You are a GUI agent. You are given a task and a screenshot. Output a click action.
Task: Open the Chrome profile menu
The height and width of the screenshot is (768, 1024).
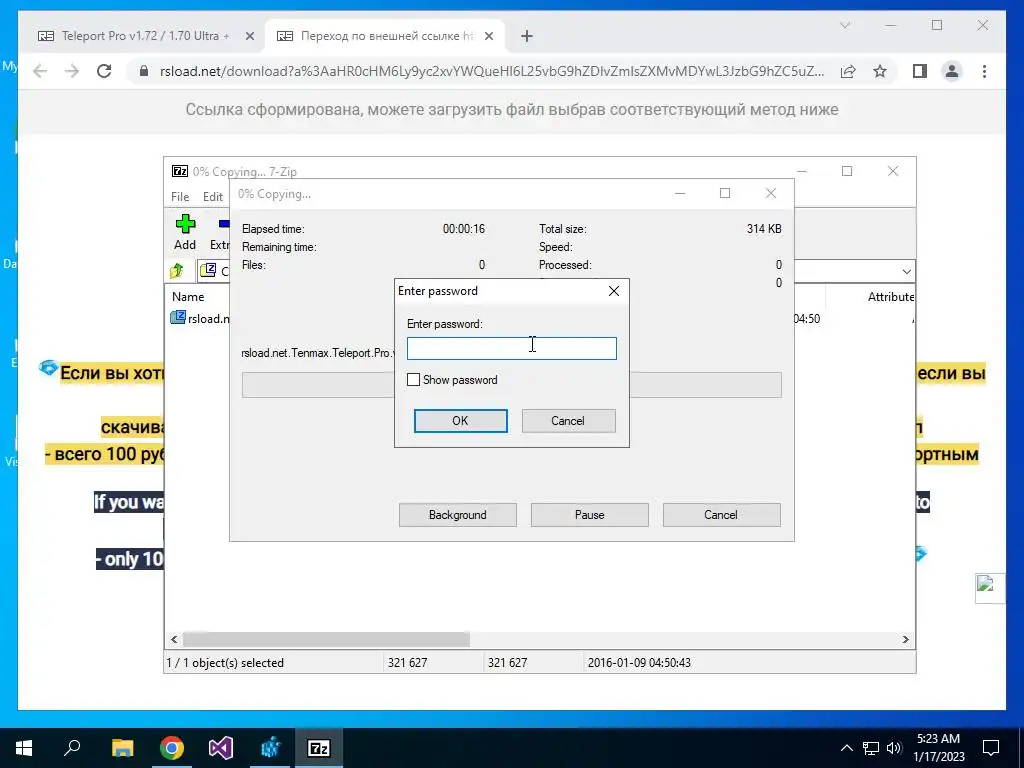pos(952,71)
